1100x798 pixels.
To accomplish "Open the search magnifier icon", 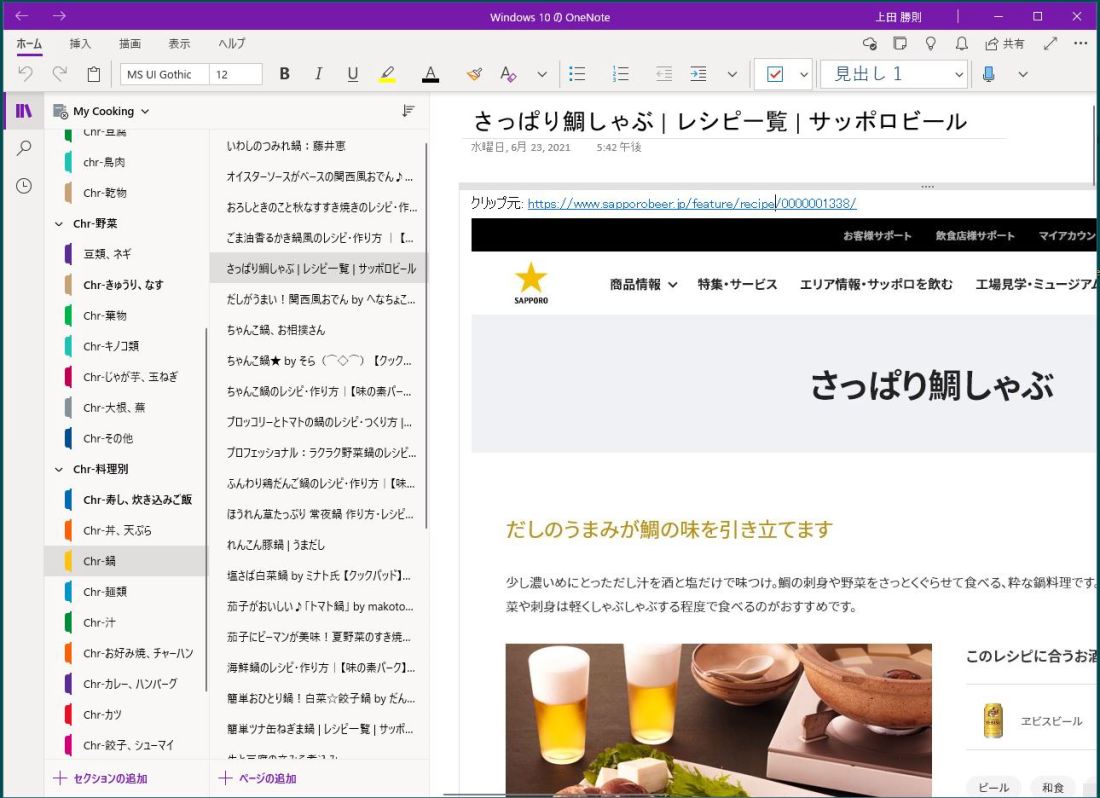I will (x=24, y=148).
